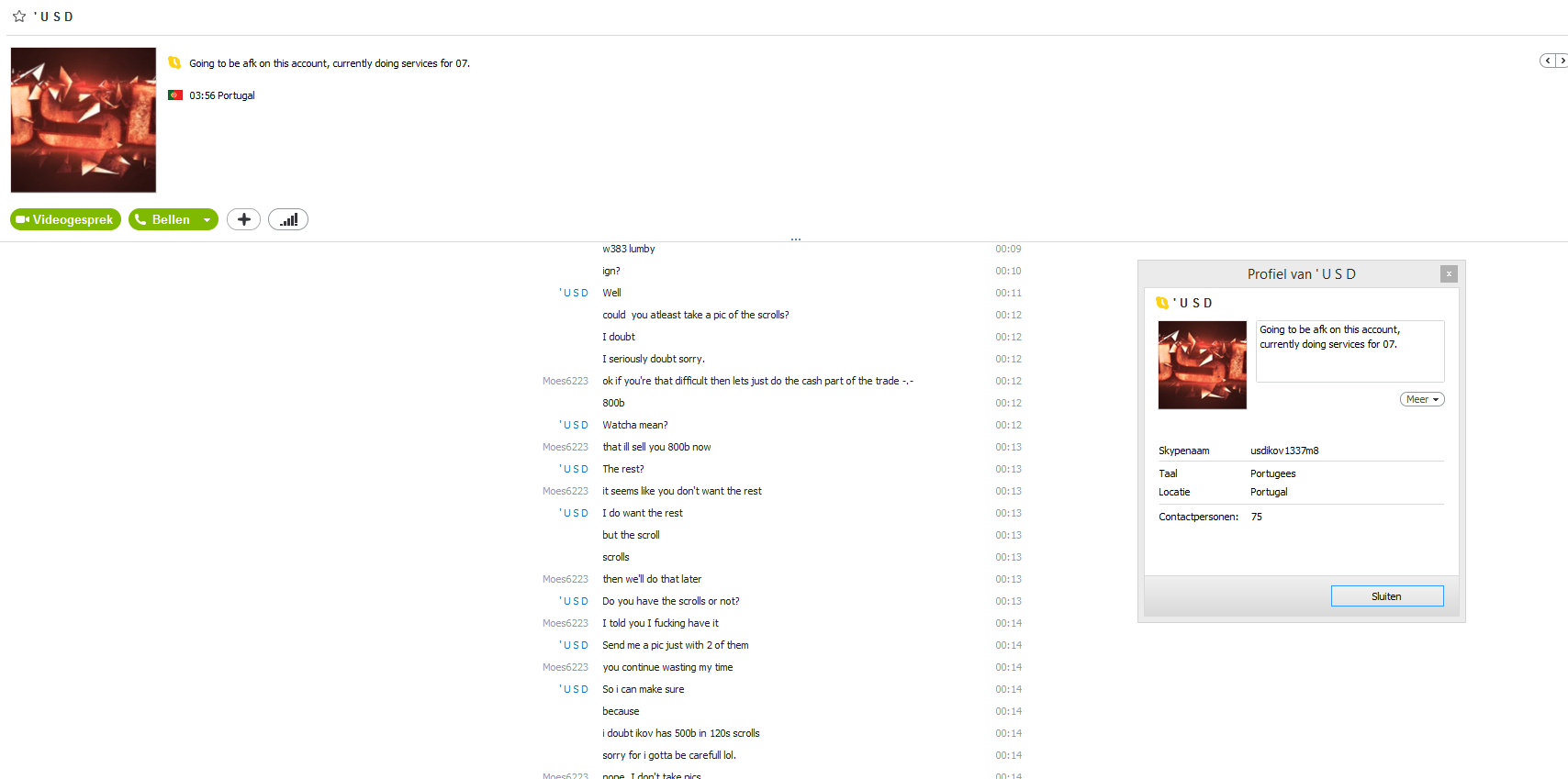The height and width of the screenshot is (779, 1568).
Task: Click sender name Moes6223 beside 'then we'll do that later'
Action: coord(566,579)
